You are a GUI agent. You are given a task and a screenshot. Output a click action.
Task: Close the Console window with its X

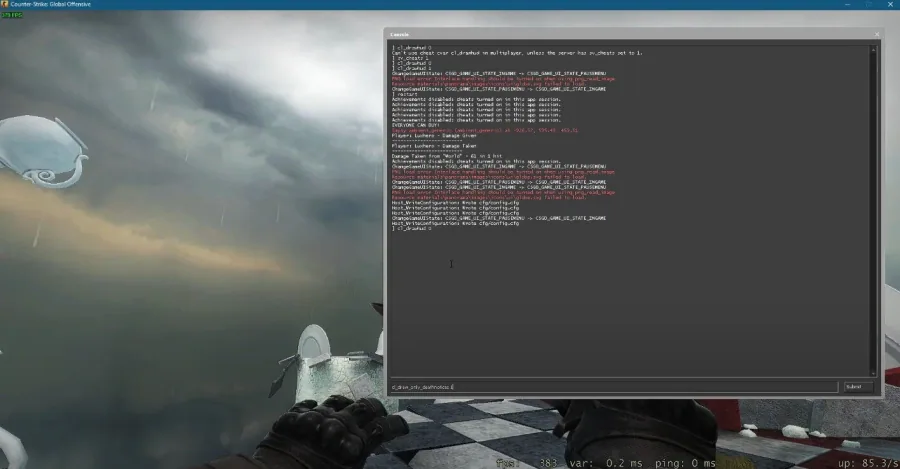[x=876, y=34]
